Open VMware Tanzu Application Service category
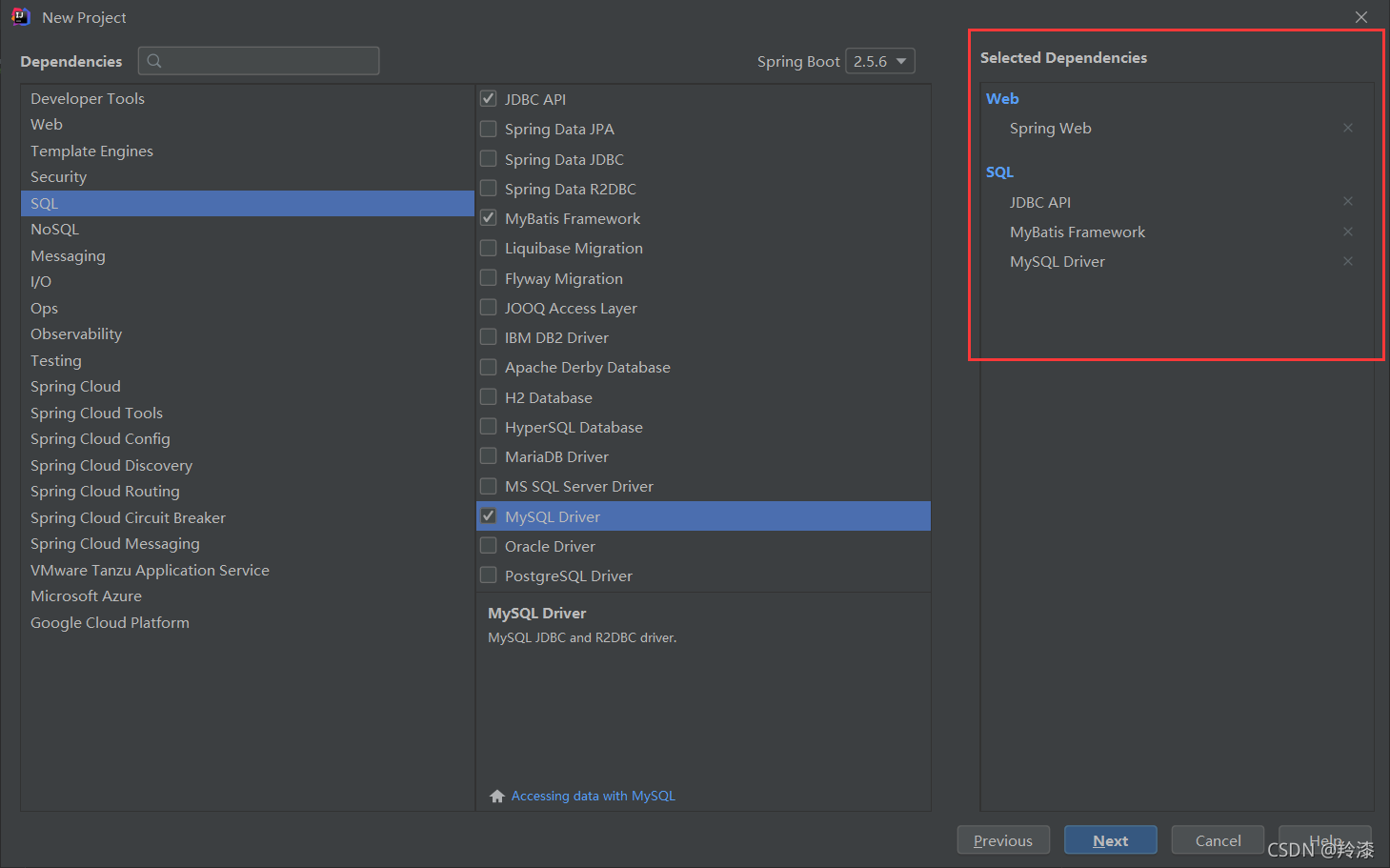The width and height of the screenshot is (1390, 868). click(248, 570)
